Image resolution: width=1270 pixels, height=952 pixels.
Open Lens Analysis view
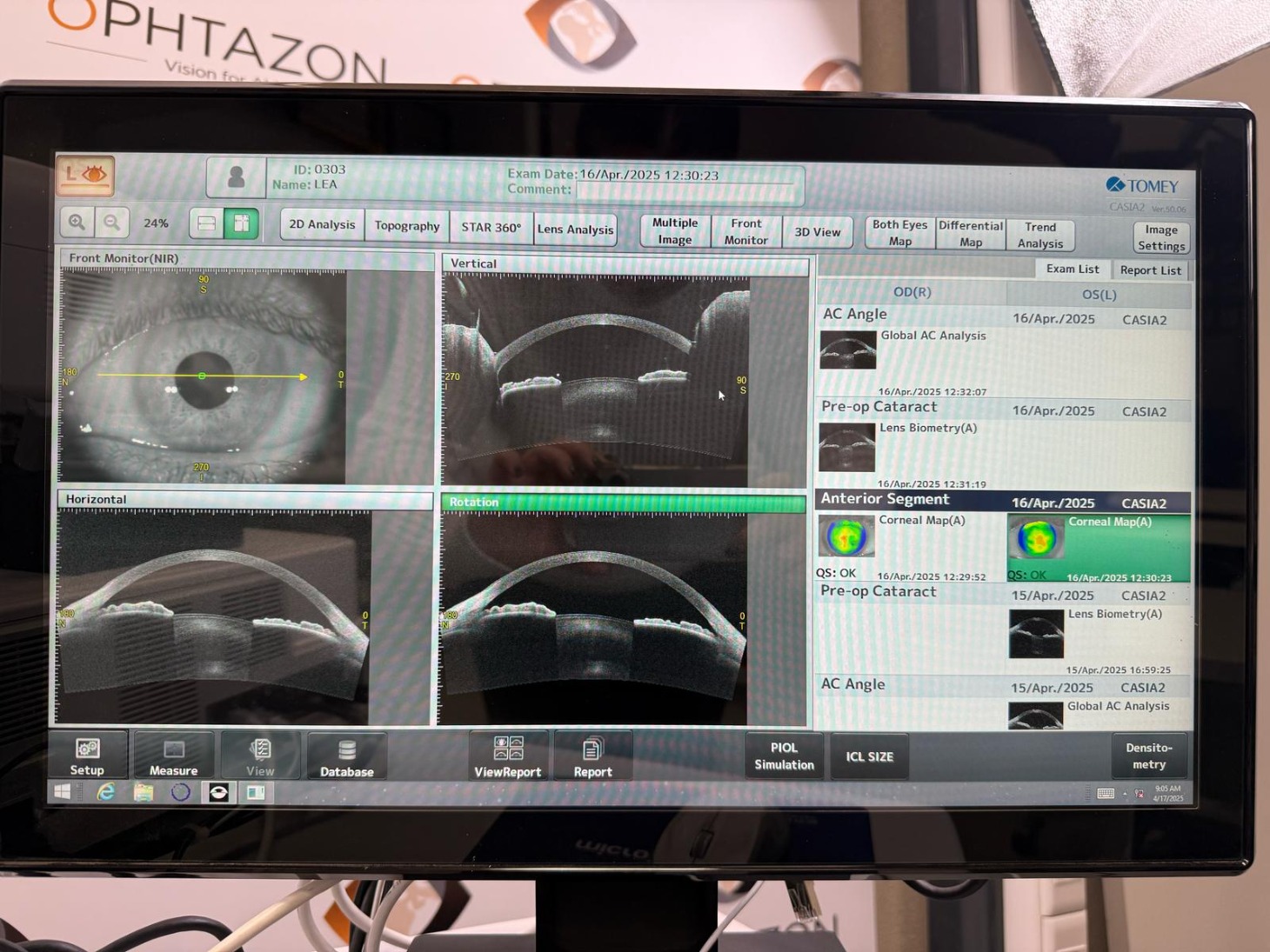tap(575, 230)
